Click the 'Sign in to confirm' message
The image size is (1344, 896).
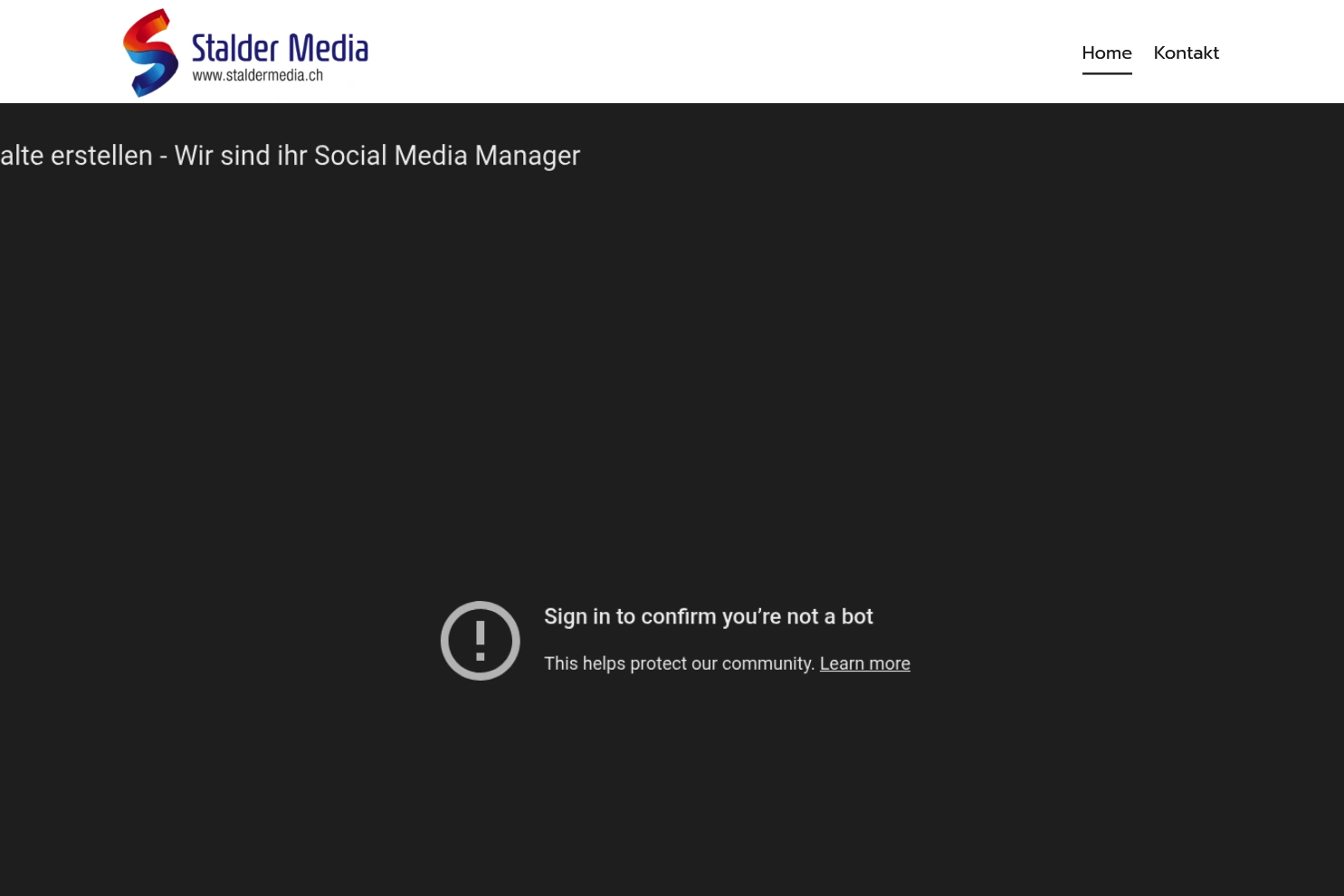coord(708,616)
